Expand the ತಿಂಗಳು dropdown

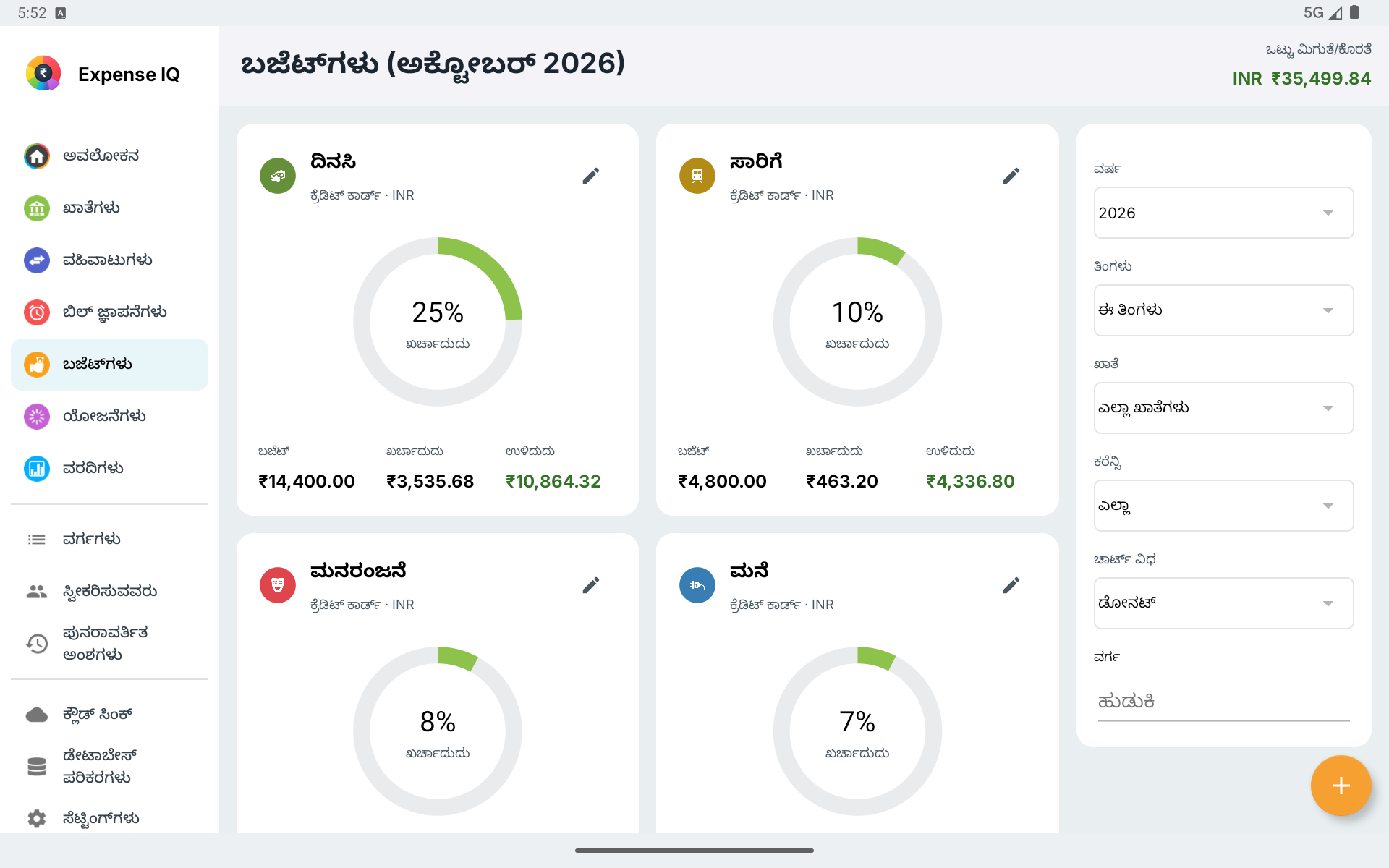1223,310
